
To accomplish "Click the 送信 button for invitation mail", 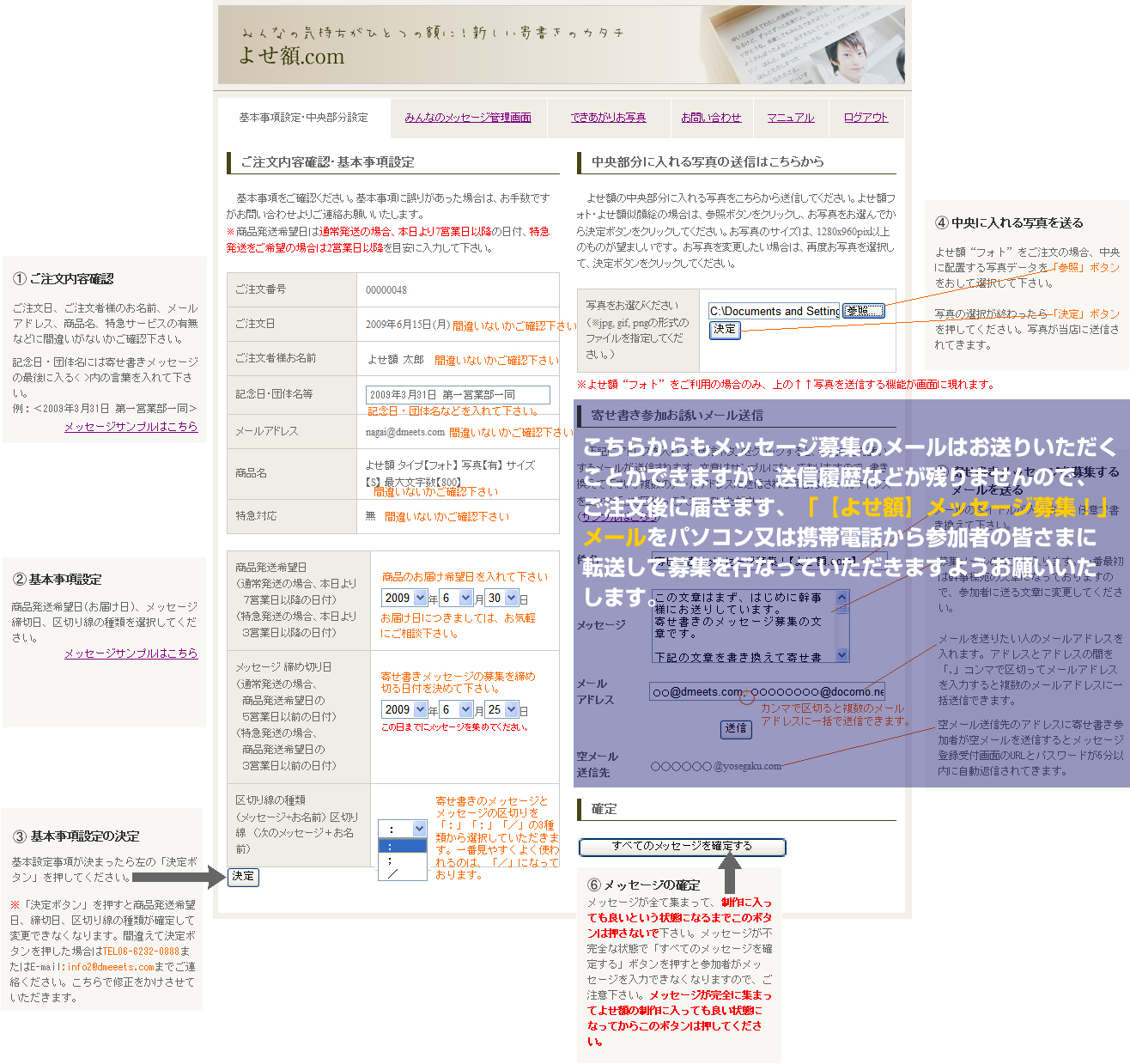I will [x=736, y=728].
